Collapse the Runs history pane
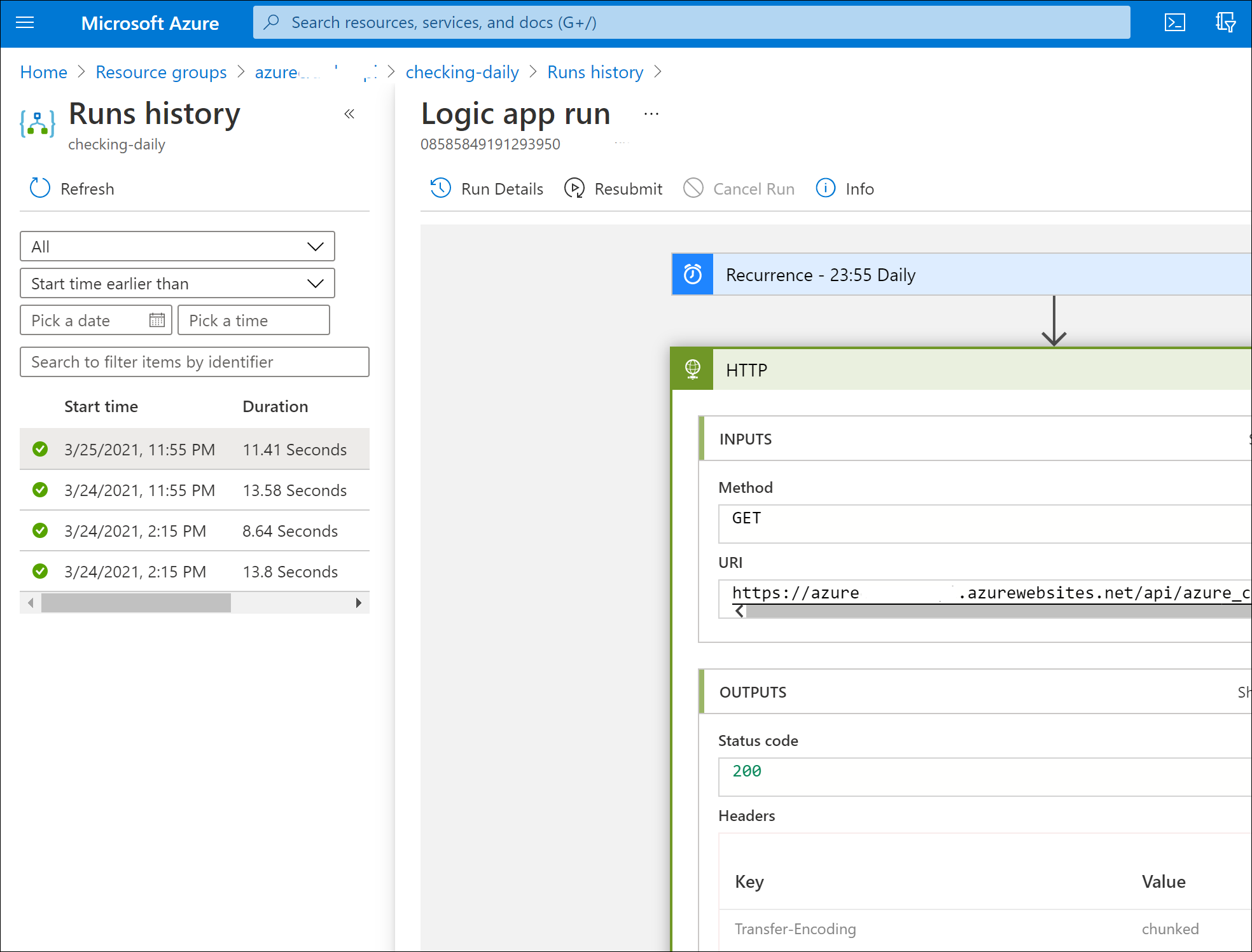 coord(349,114)
